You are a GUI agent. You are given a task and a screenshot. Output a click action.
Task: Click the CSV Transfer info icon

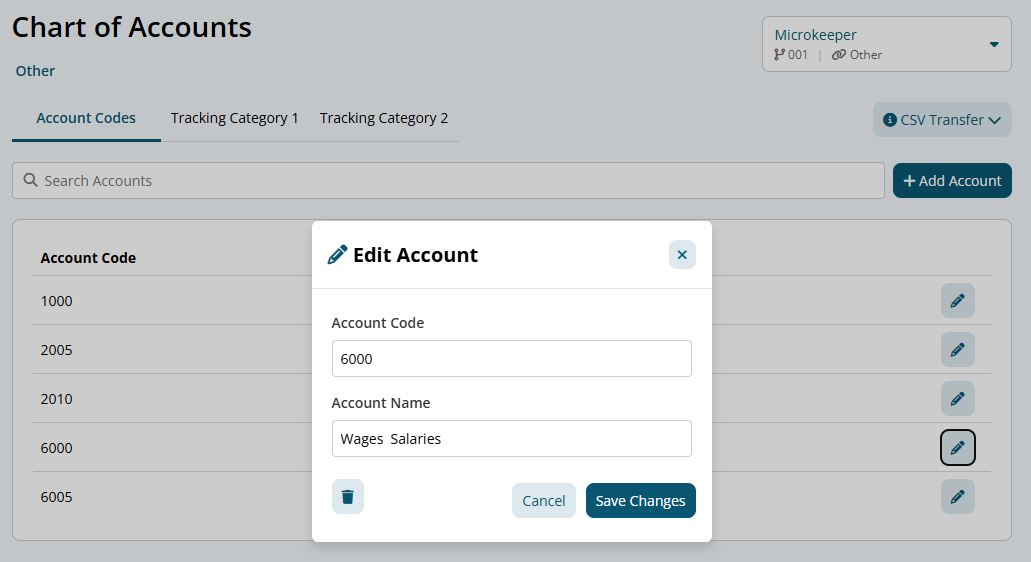point(889,120)
